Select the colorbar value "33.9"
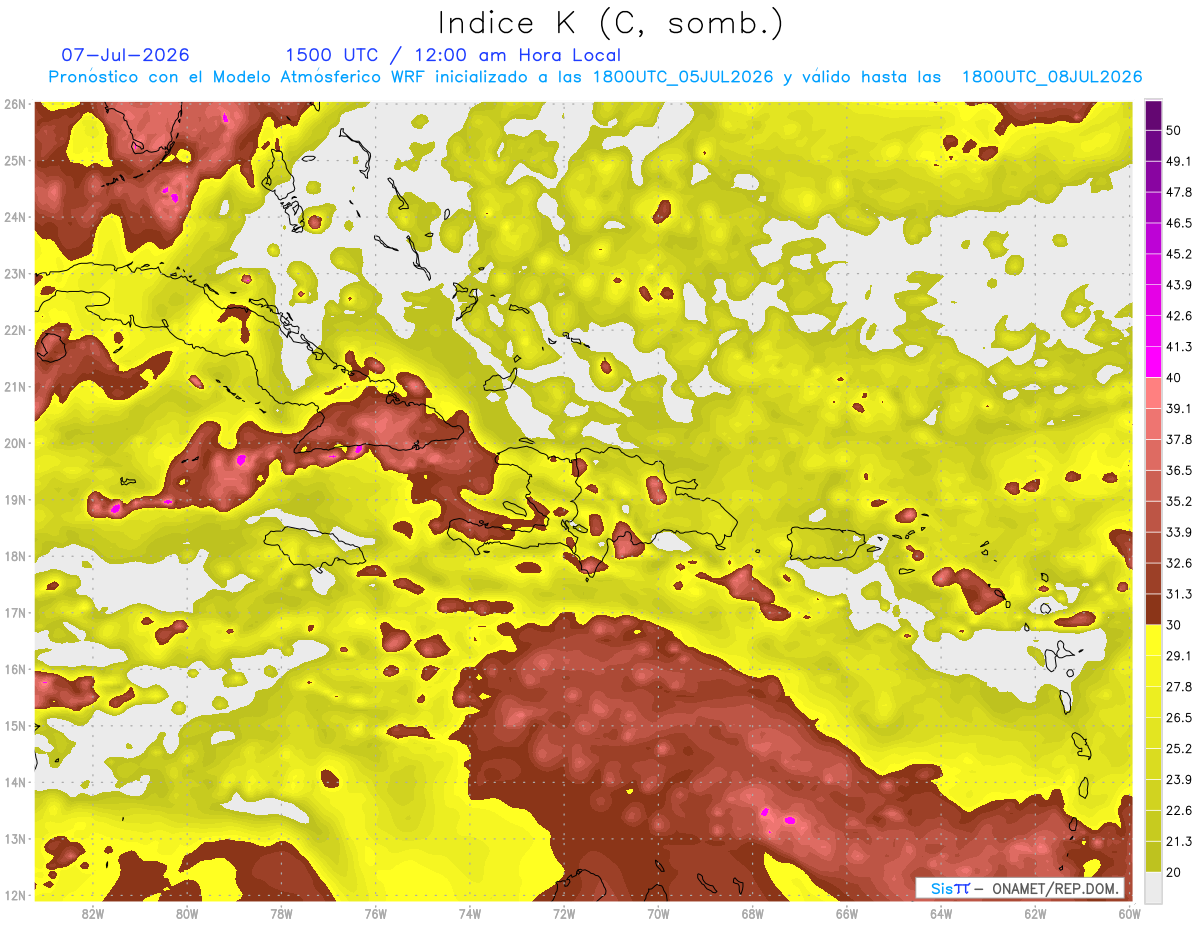The height and width of the screenshot is (927, 1200). 1178,532
